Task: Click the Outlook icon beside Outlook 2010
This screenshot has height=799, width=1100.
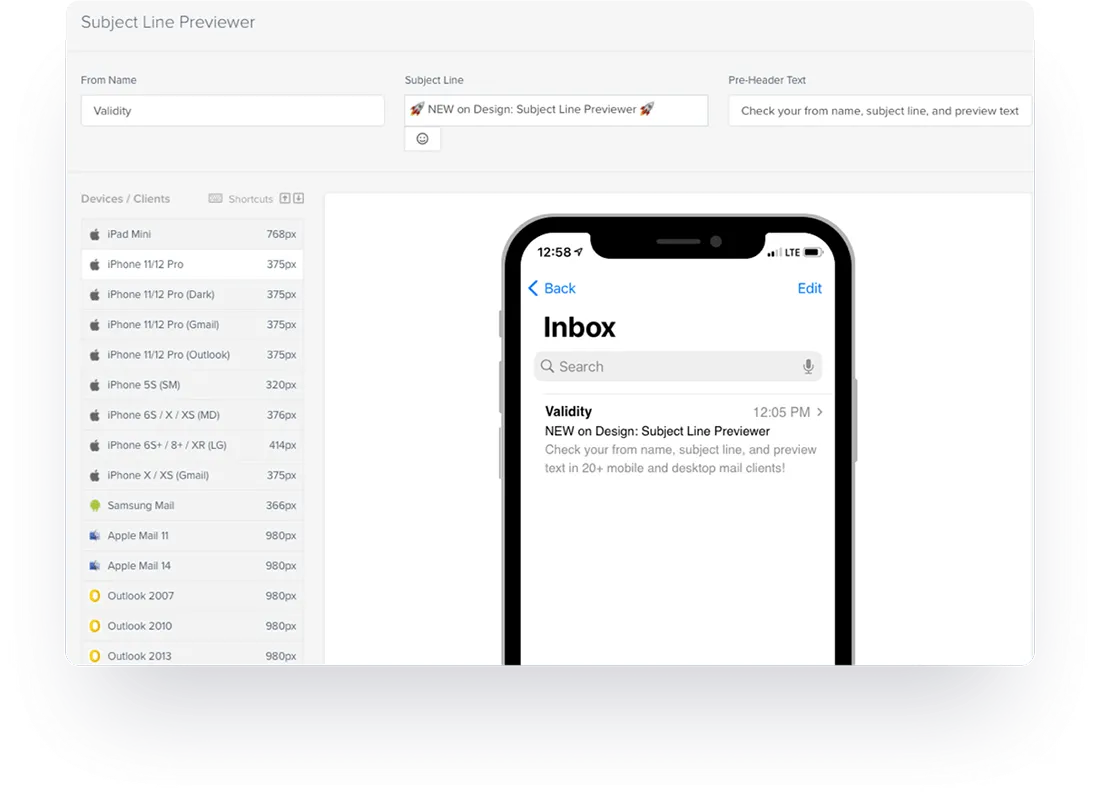Action: [x=95, y=626]
